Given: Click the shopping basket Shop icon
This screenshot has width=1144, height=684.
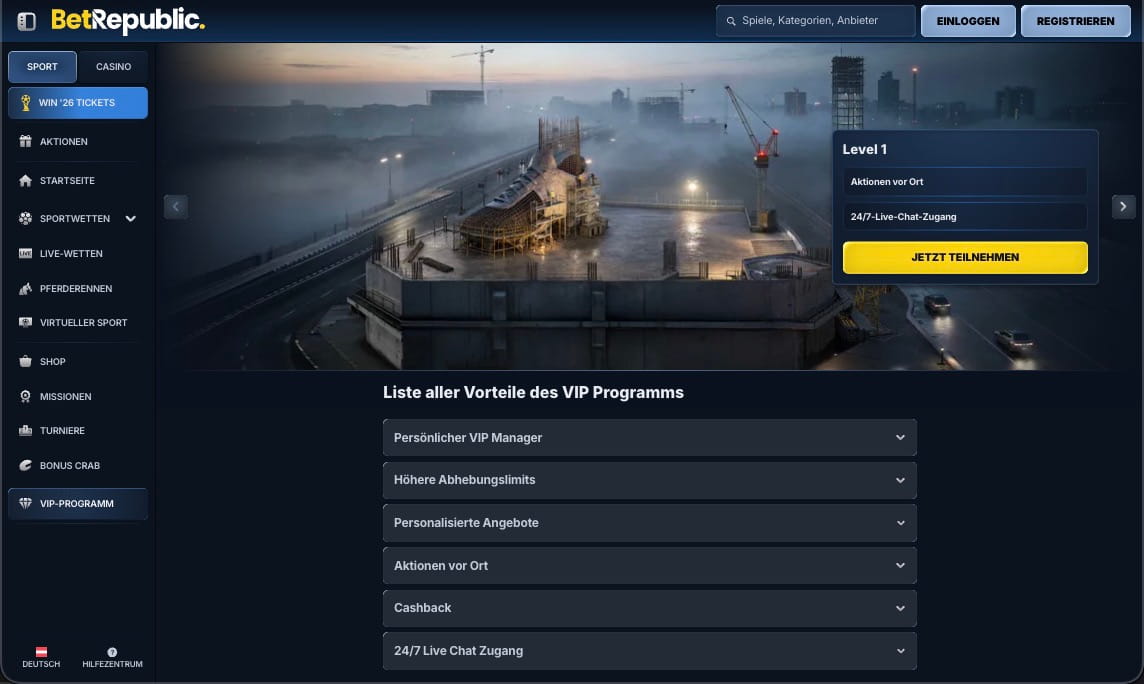Looking at the screenshot, I should (x=25, y=362).
